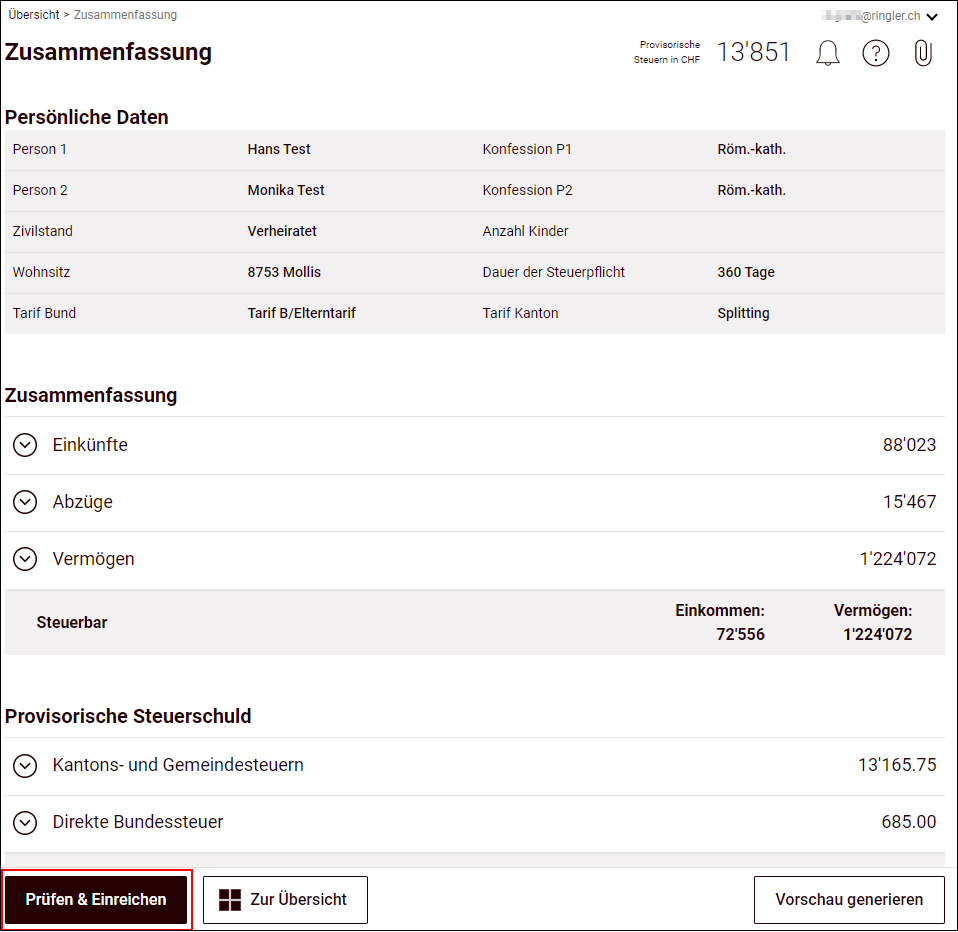
Task: Click the Wohnsitz value 8753 Mollis
Action: [x=284, y=272]
